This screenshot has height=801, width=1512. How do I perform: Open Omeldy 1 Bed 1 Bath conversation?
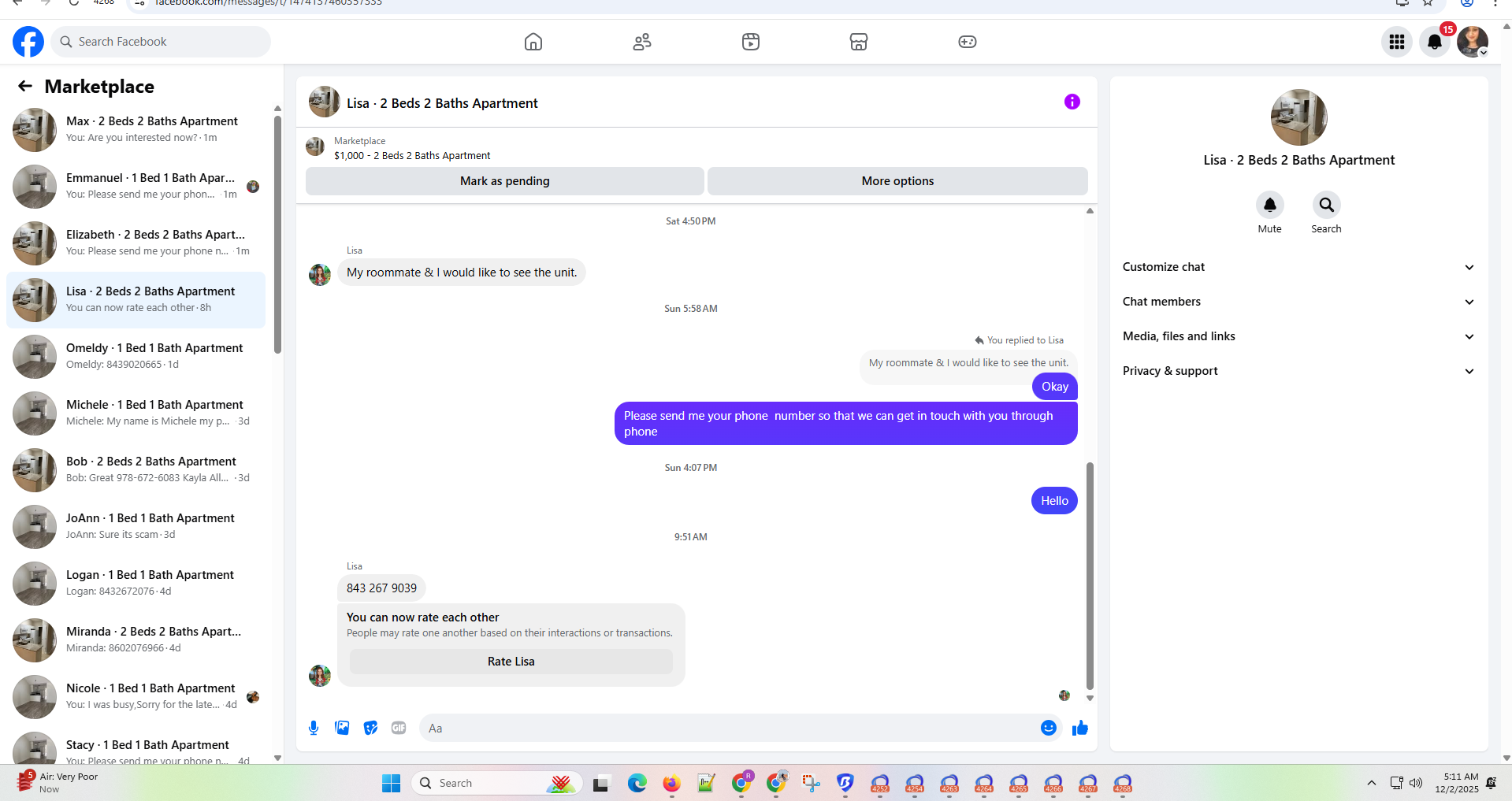136,357
